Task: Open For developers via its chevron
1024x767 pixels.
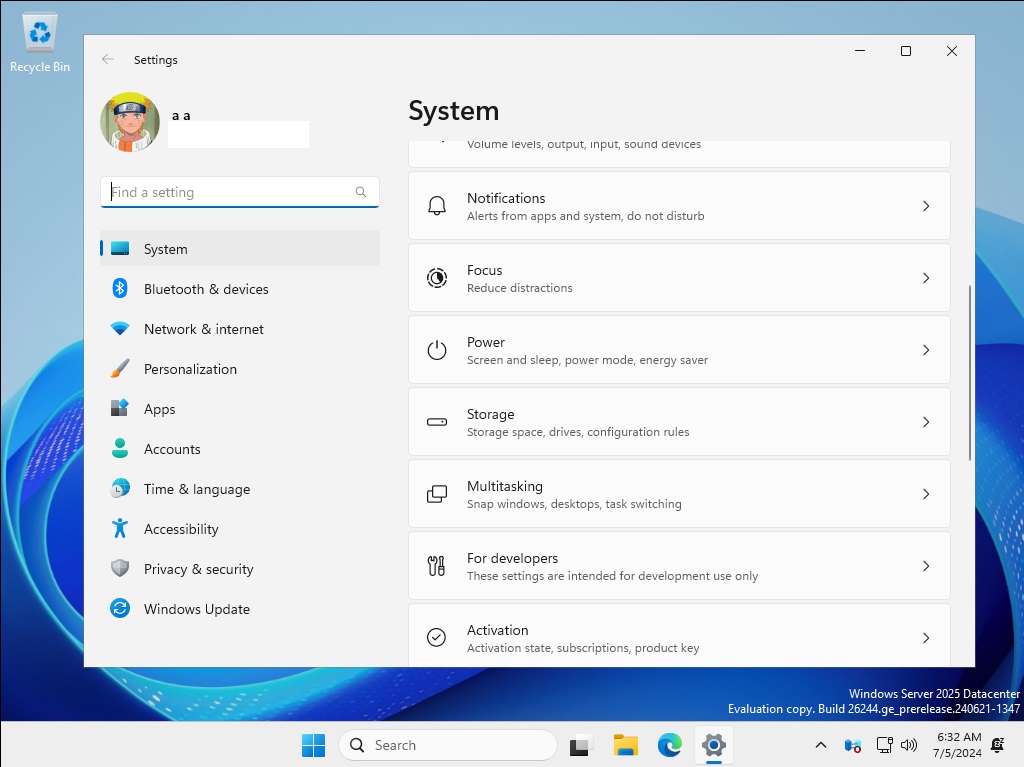Action: click(x=926, y=566)
